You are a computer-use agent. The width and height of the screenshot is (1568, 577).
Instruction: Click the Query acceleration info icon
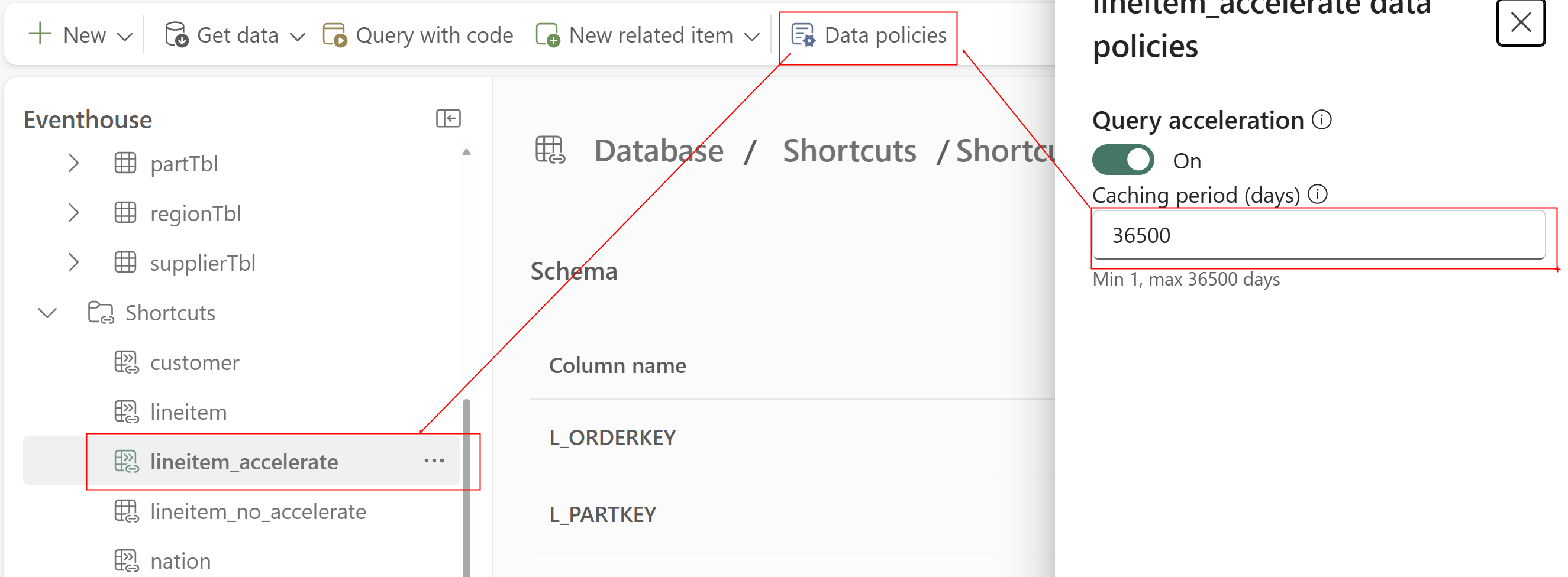point(1322,121)
